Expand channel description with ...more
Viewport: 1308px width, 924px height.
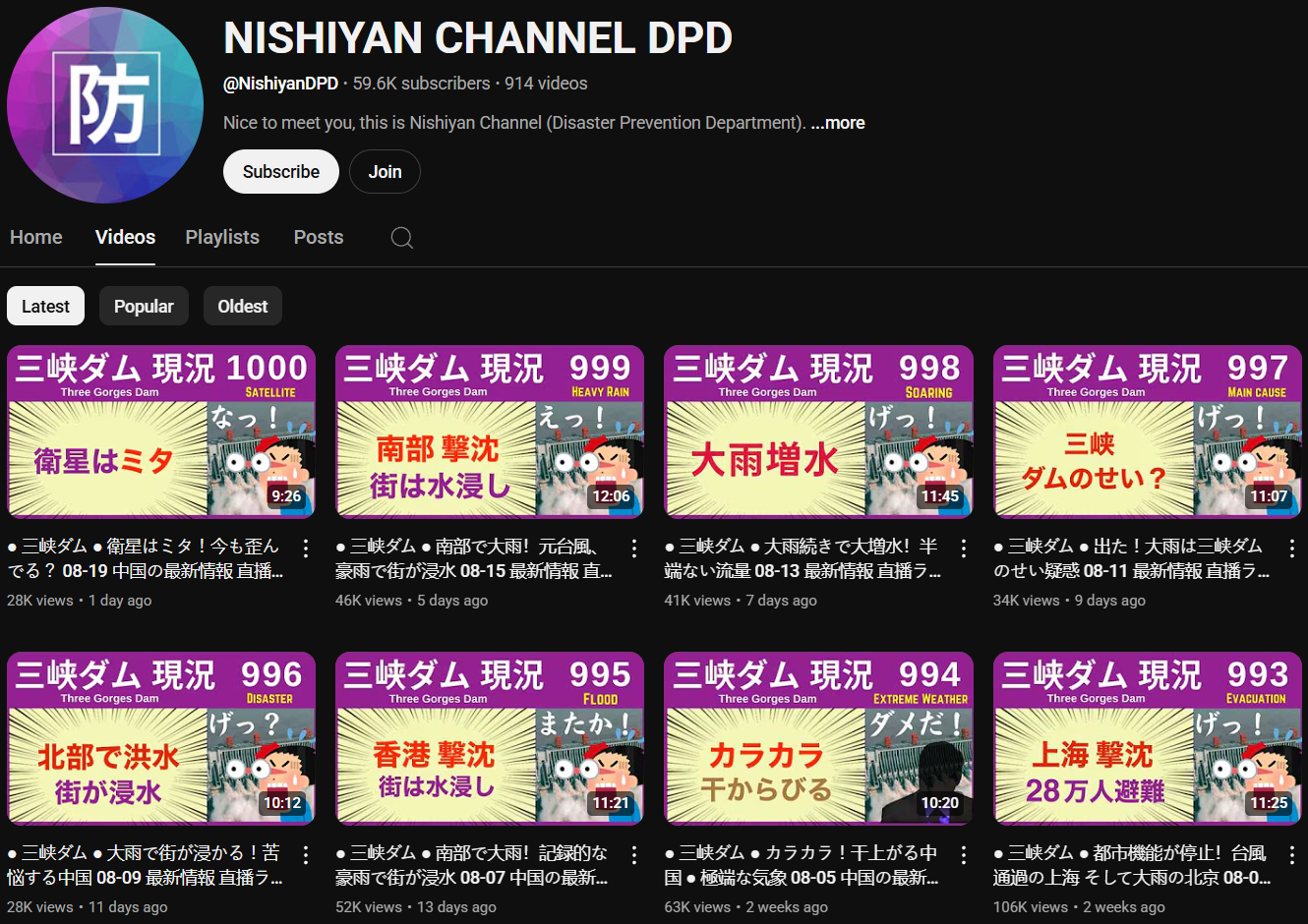click(838, 123)
